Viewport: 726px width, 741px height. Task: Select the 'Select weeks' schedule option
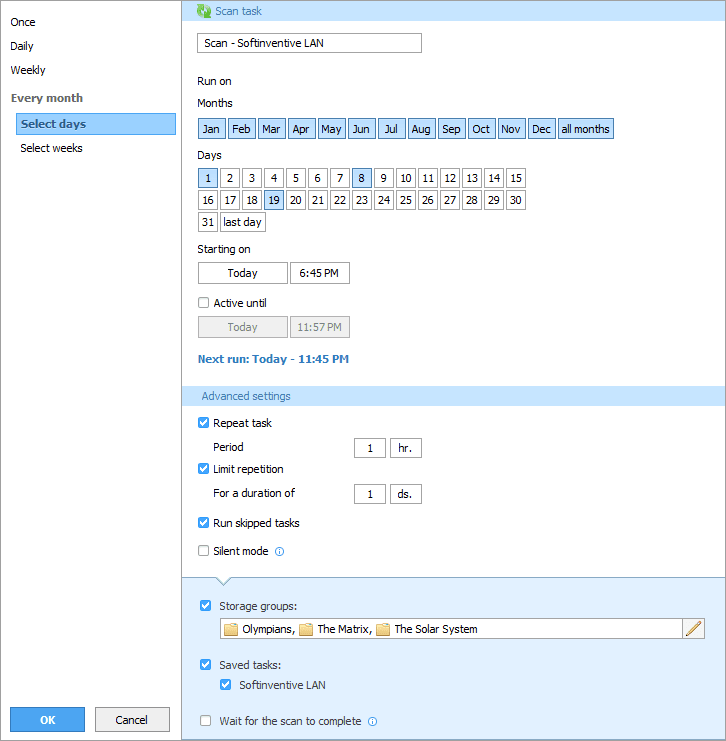tap(52, 148)
